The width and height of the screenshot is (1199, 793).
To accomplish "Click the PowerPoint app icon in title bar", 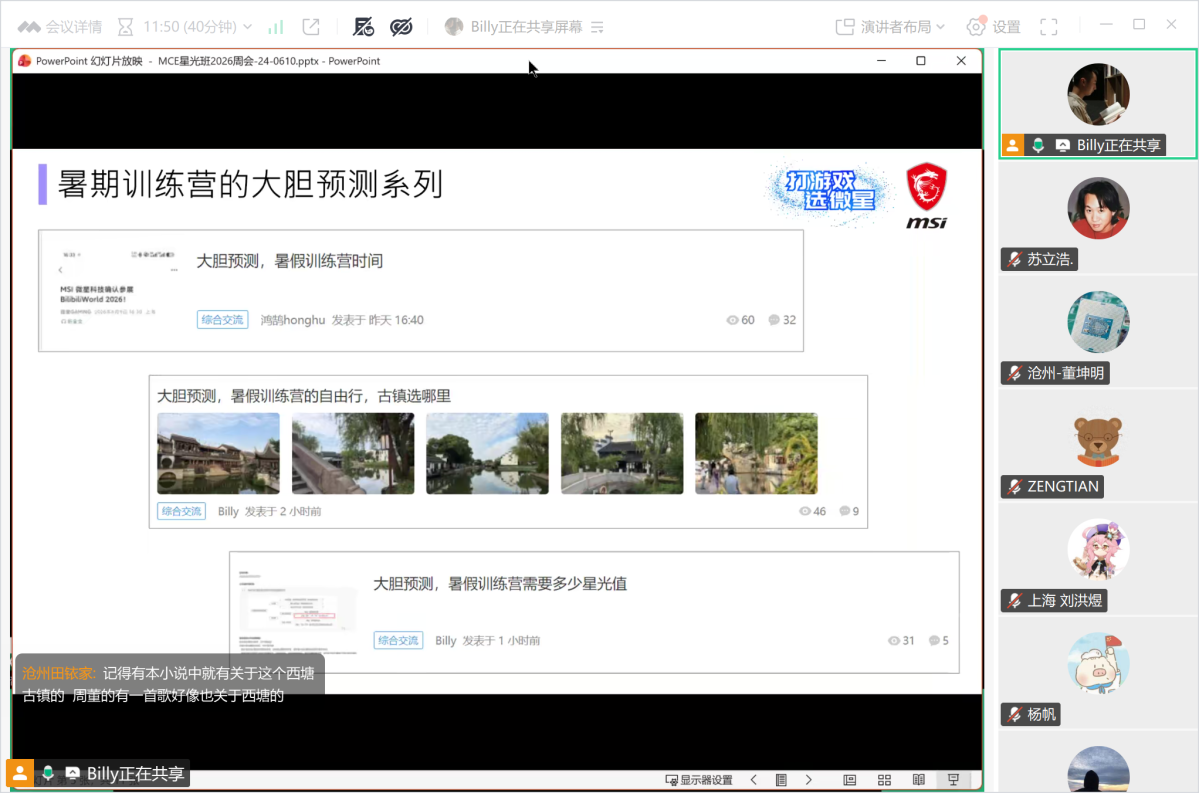I will pyautogui.click(x=24, y=61).
